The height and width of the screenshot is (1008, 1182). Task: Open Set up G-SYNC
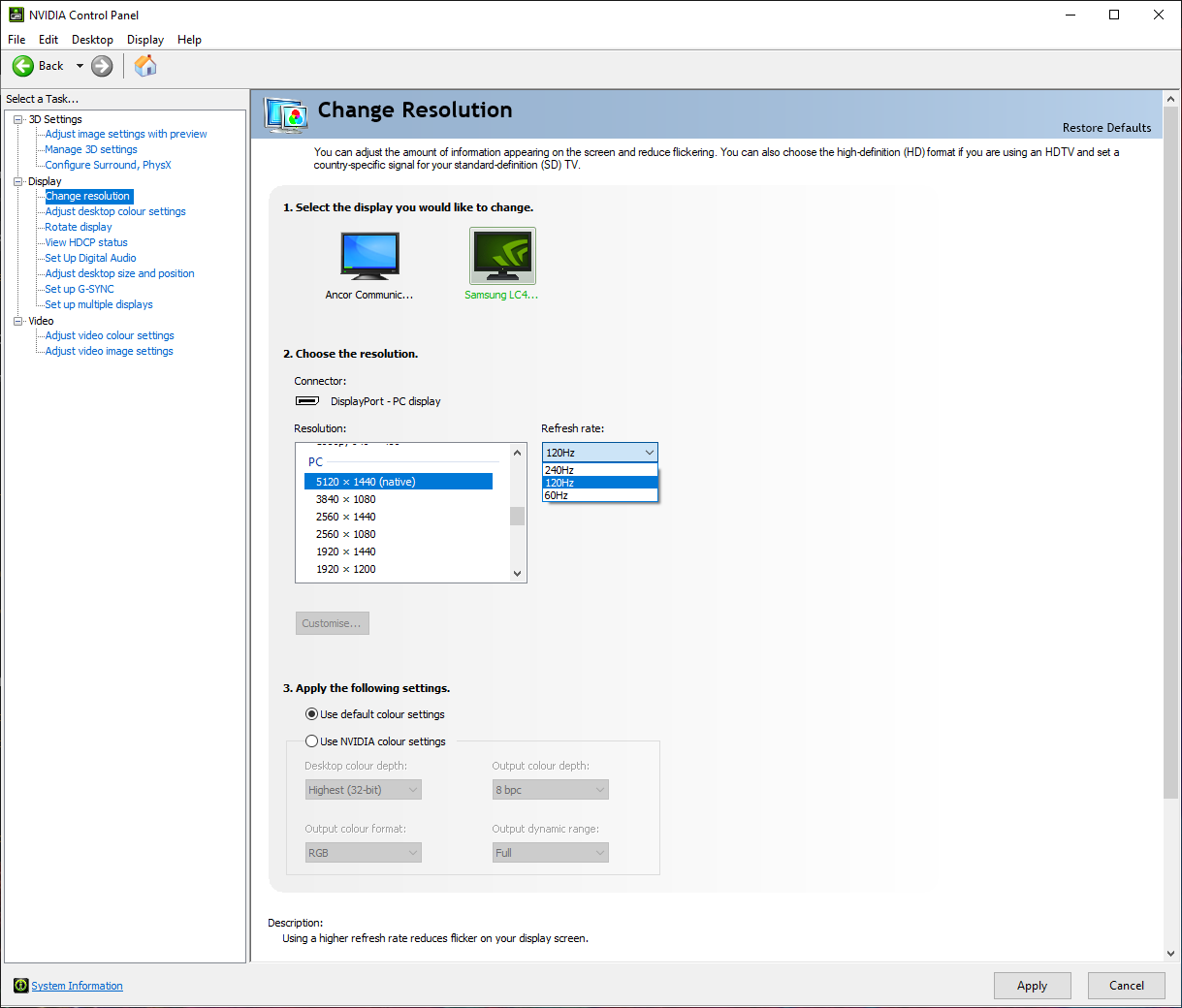(x=80, y=289)
